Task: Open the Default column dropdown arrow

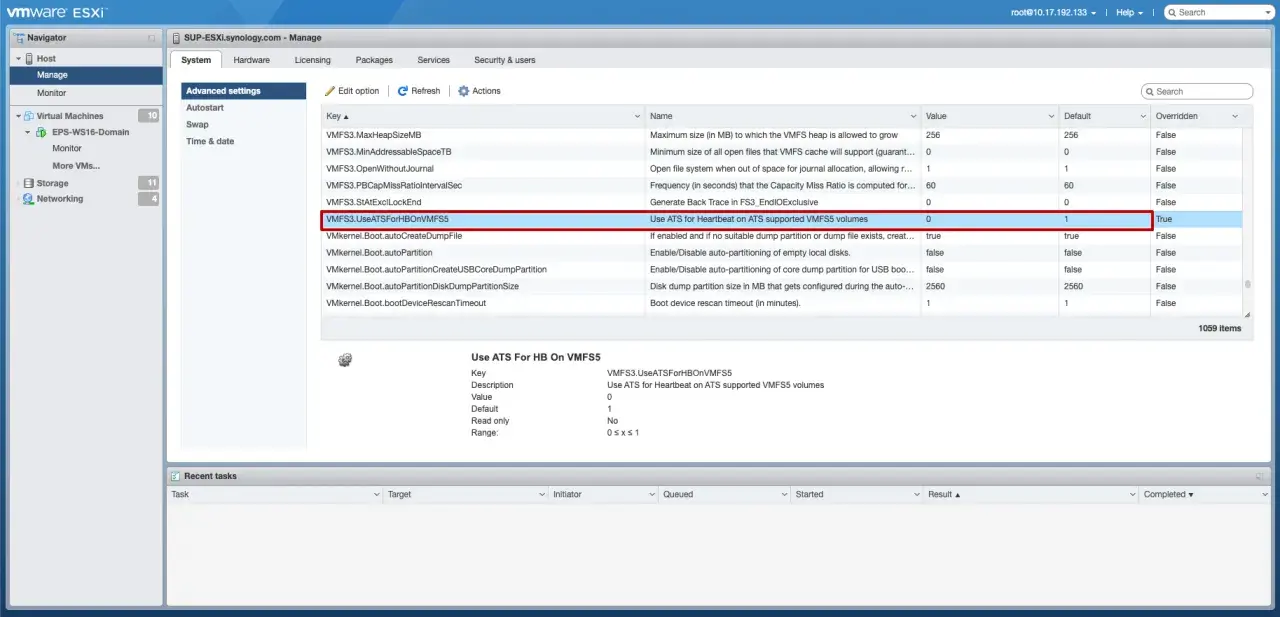Action: click(1142, 116)
